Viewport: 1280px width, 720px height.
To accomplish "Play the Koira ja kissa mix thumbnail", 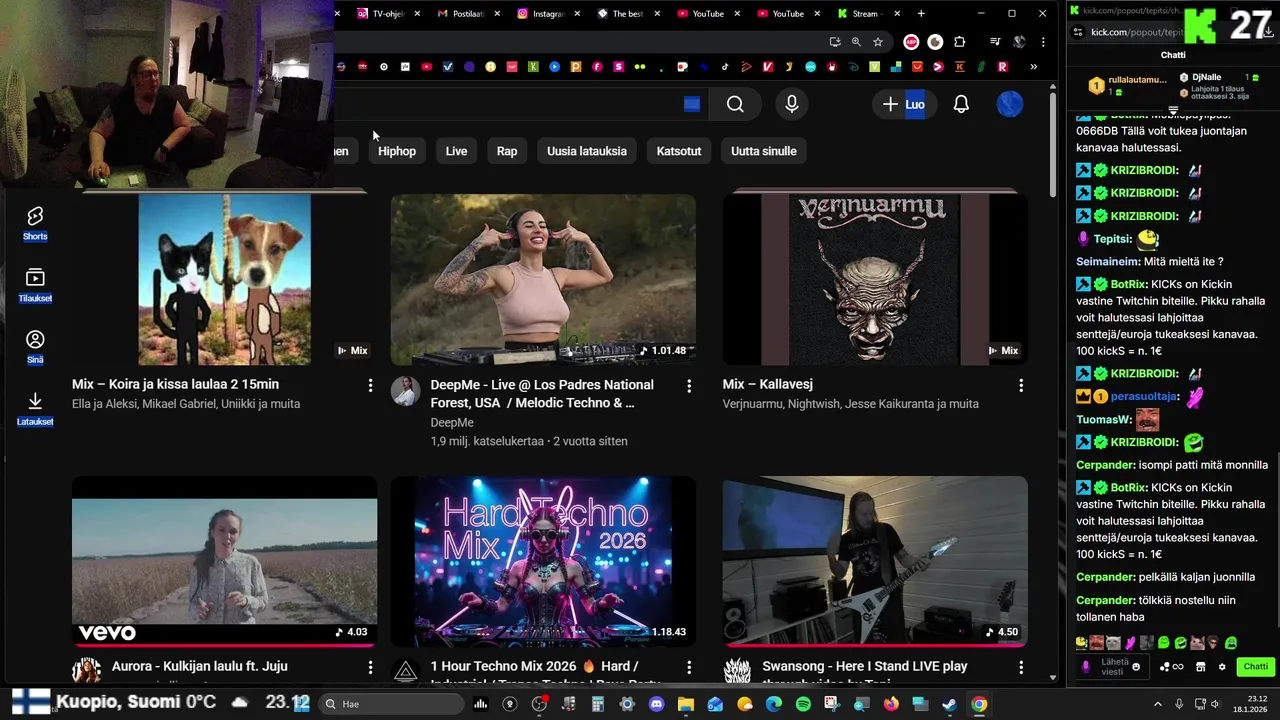I will coord(224,279).
